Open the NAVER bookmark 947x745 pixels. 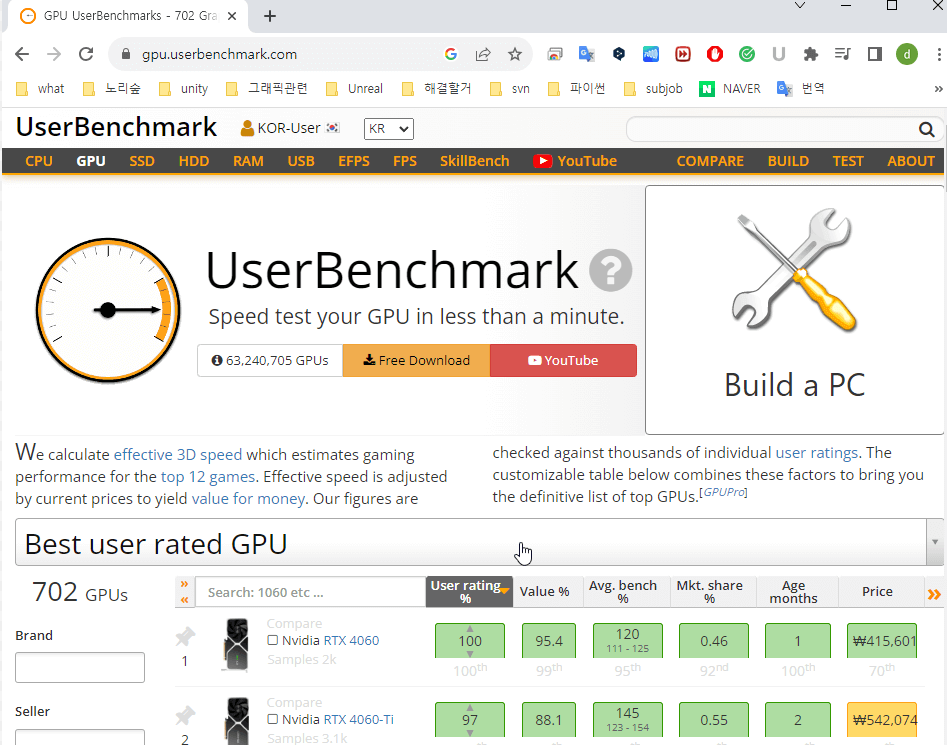click(x=730, y=89)
